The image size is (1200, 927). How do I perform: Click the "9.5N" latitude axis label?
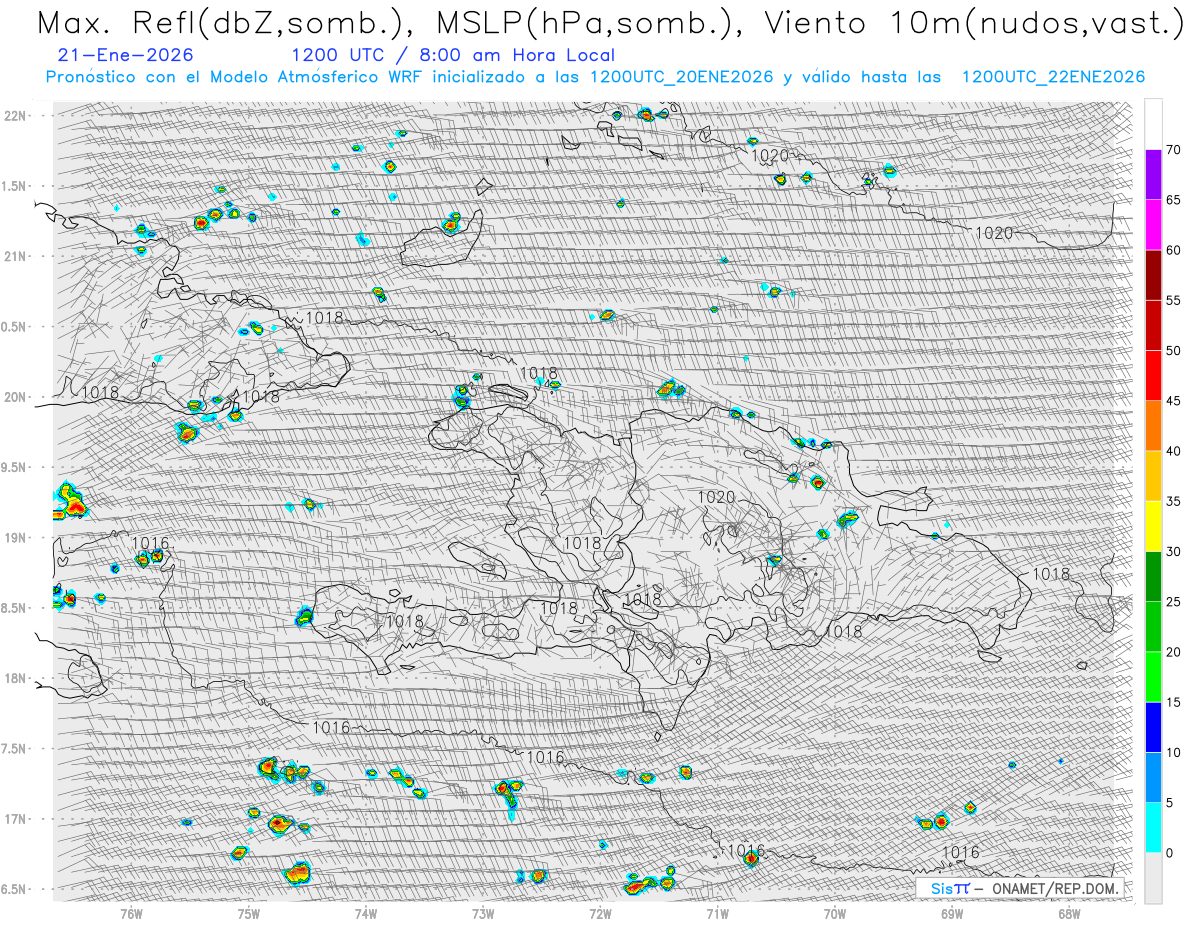coord(14,467)
